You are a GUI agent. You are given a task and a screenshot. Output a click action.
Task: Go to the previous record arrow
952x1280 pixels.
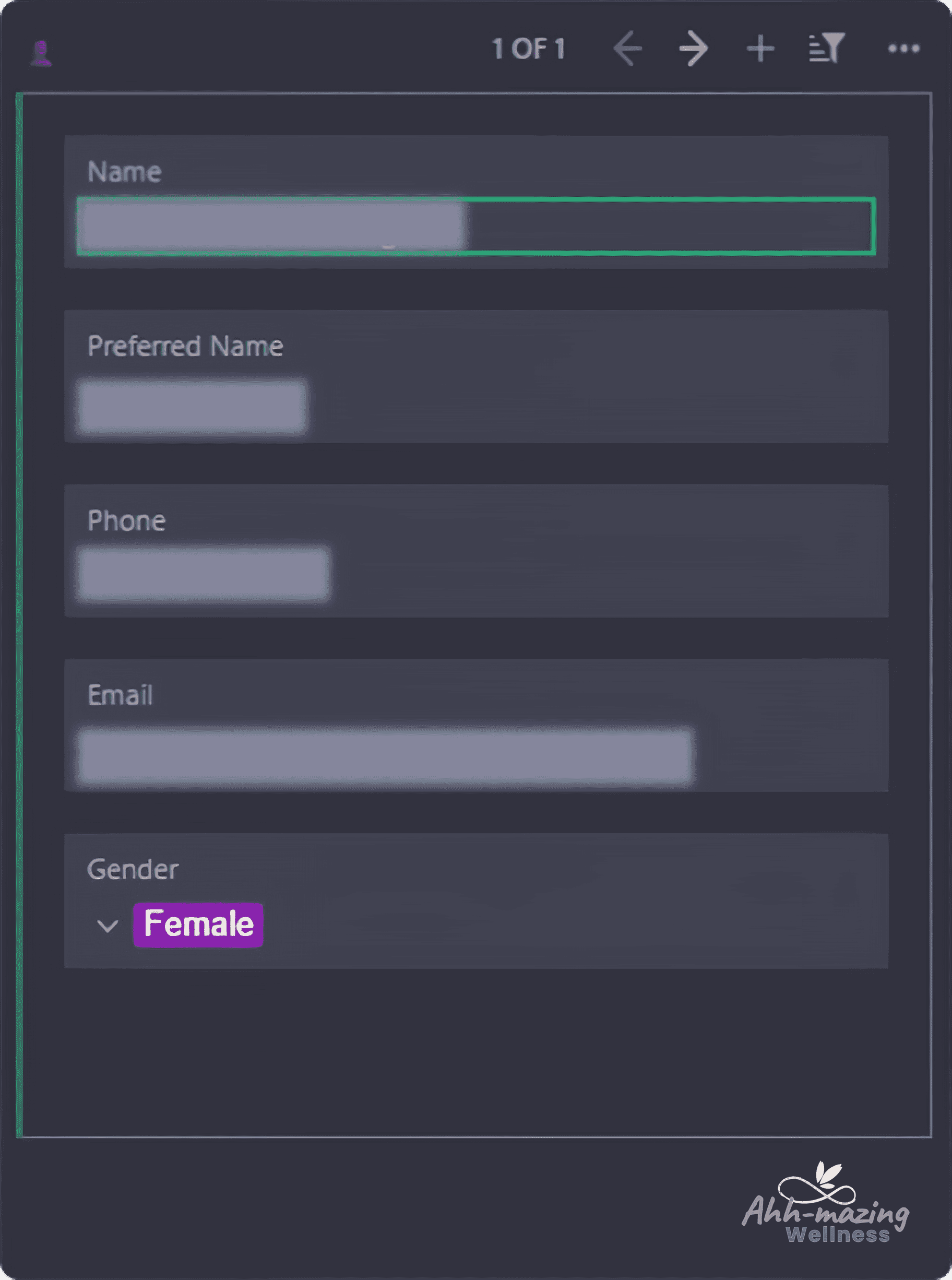[x=627, y=49]
